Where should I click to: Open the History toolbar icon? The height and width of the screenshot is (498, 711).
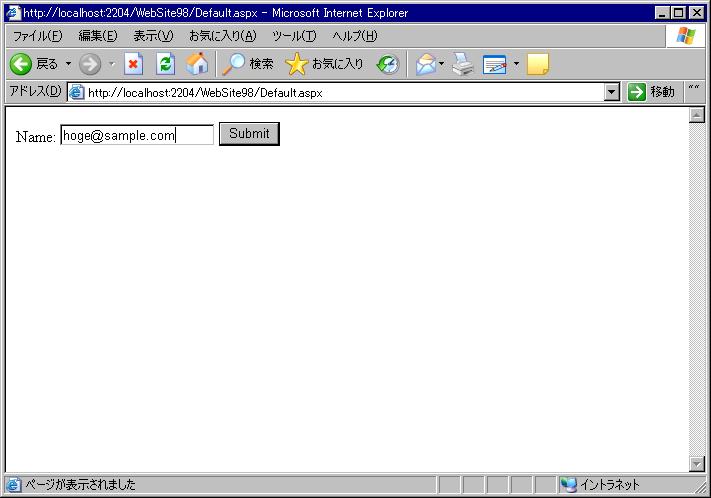pyautogui.click(x=388, y=64)
